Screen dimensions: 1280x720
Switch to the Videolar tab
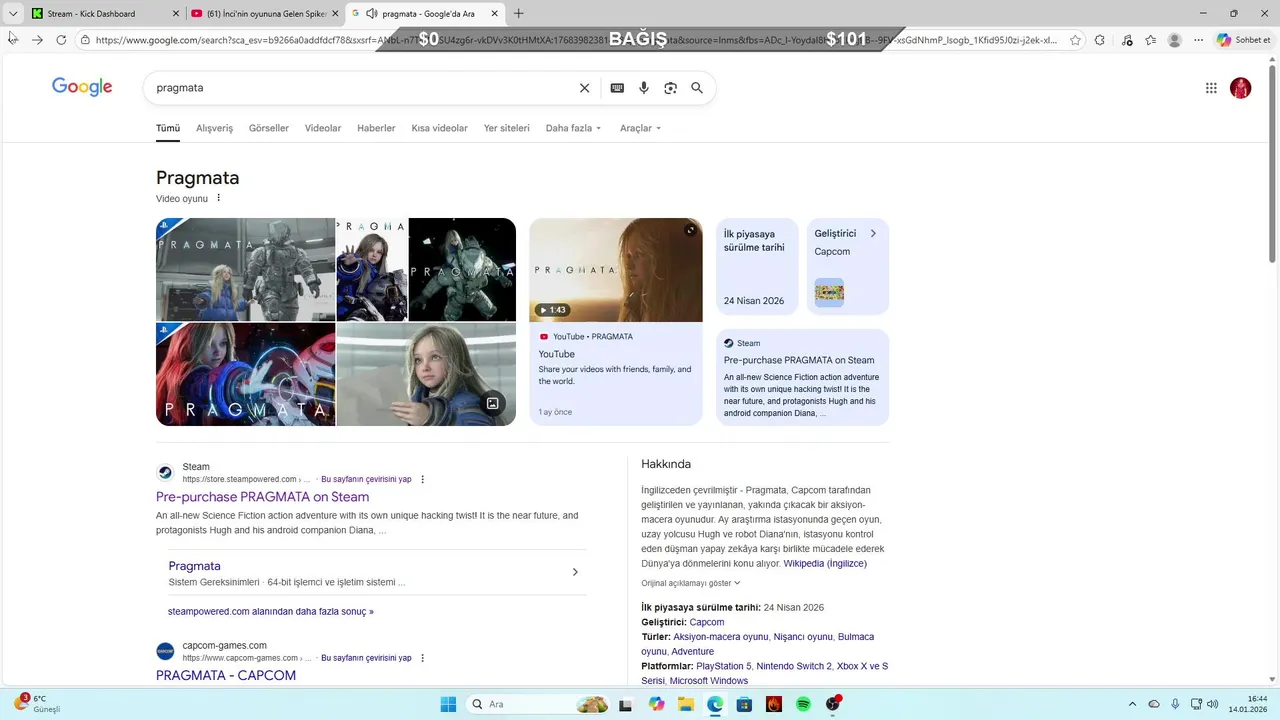pos(323,128)
